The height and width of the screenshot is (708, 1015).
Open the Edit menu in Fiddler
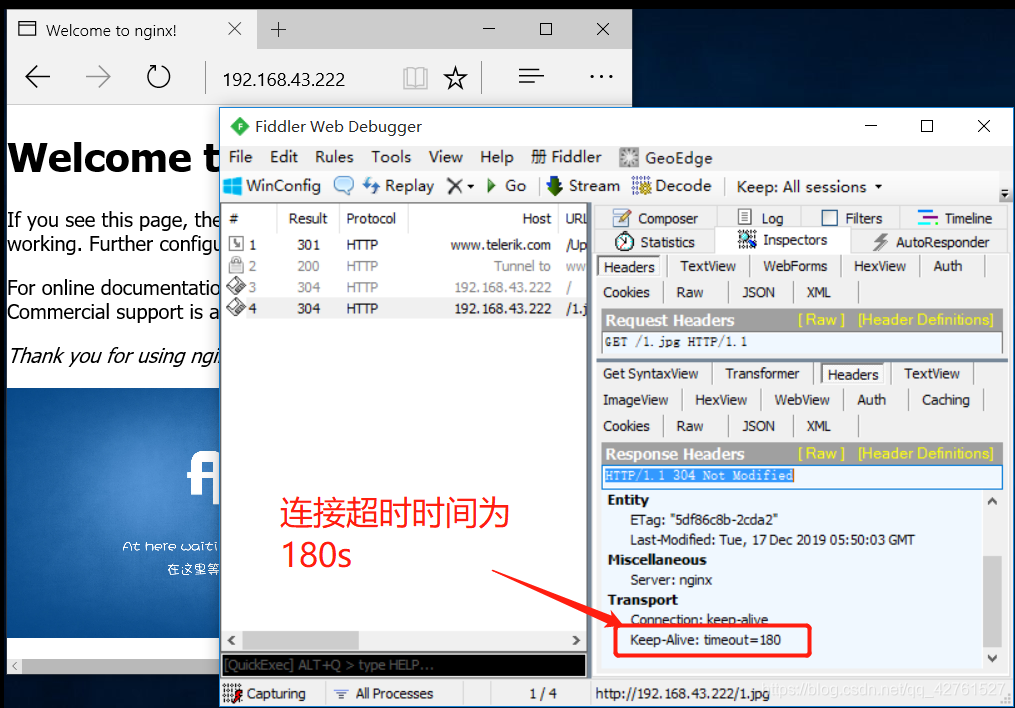(x=284, y=157)
